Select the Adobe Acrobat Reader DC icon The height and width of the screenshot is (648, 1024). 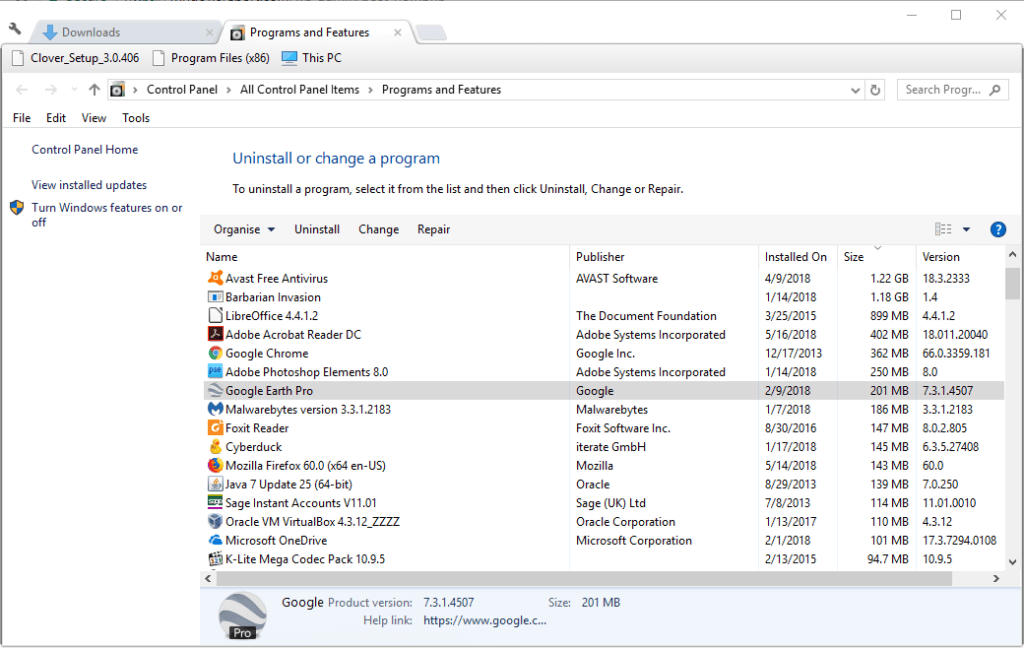(x=215, y=335)
